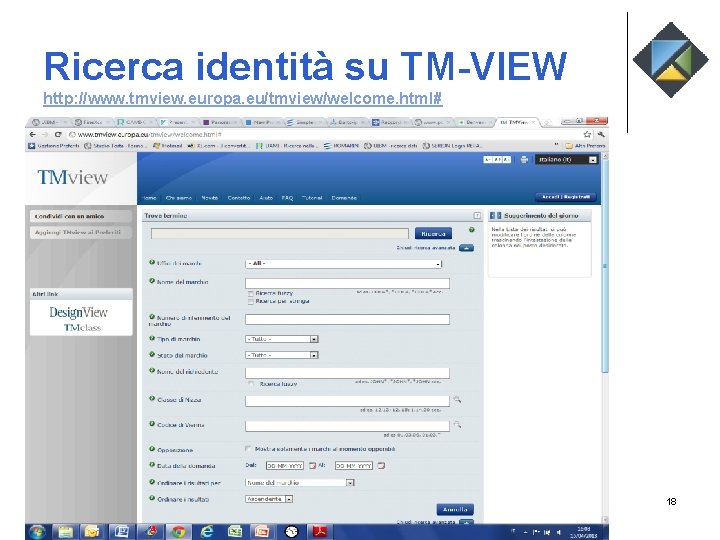Open the FAQ nav item
The width and height of the screenshot is (720, 540).
(287, 198)
